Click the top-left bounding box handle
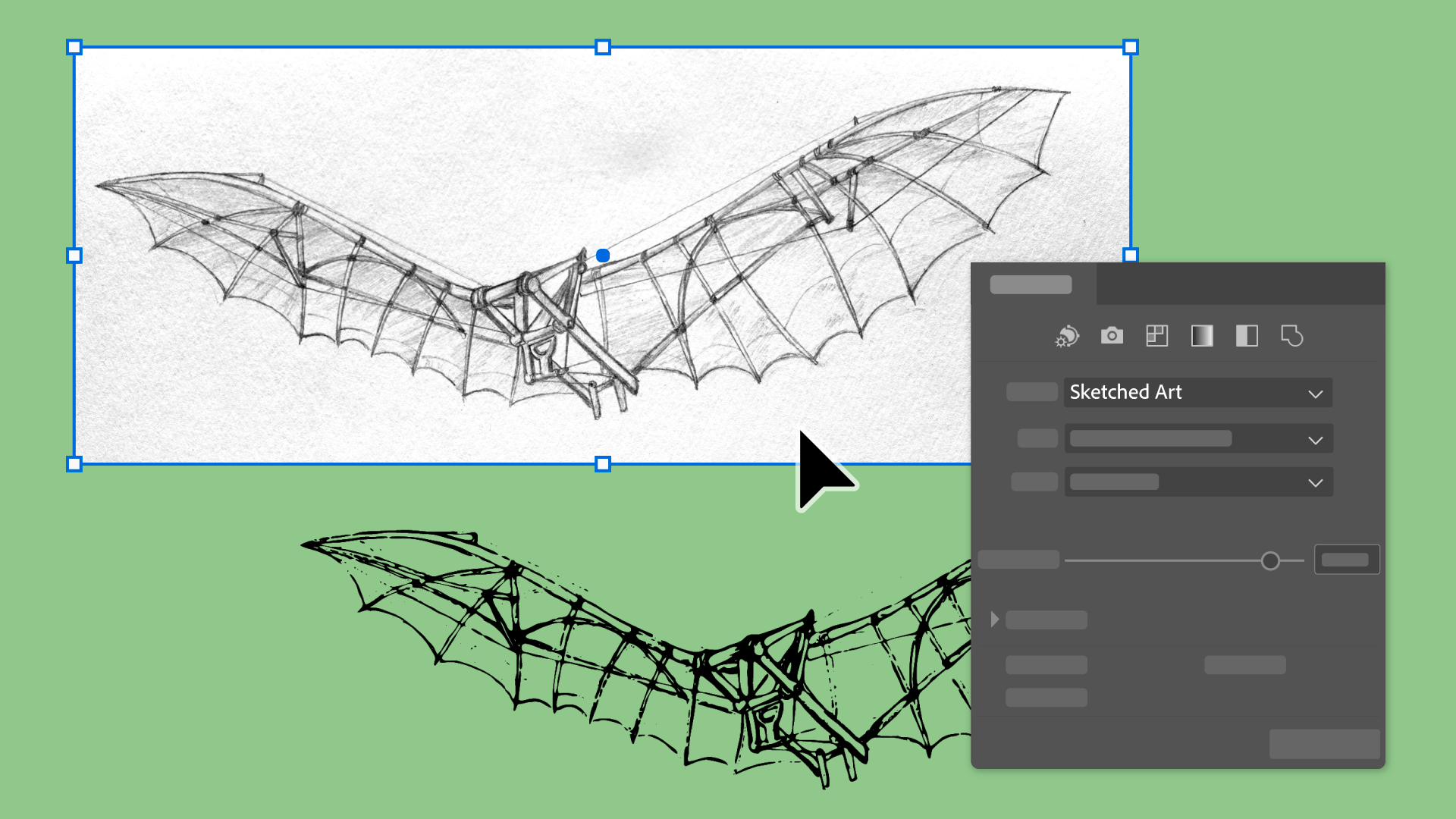Image resolution: width=1456 pixels, height=819 pixels. [74, 48]
